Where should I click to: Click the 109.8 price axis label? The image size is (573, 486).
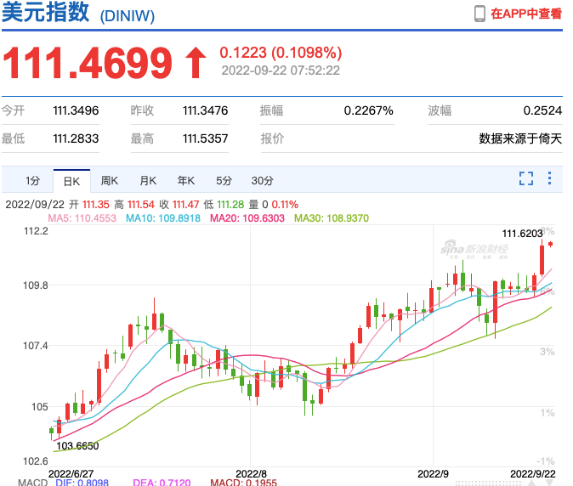[x=36, y=285]
